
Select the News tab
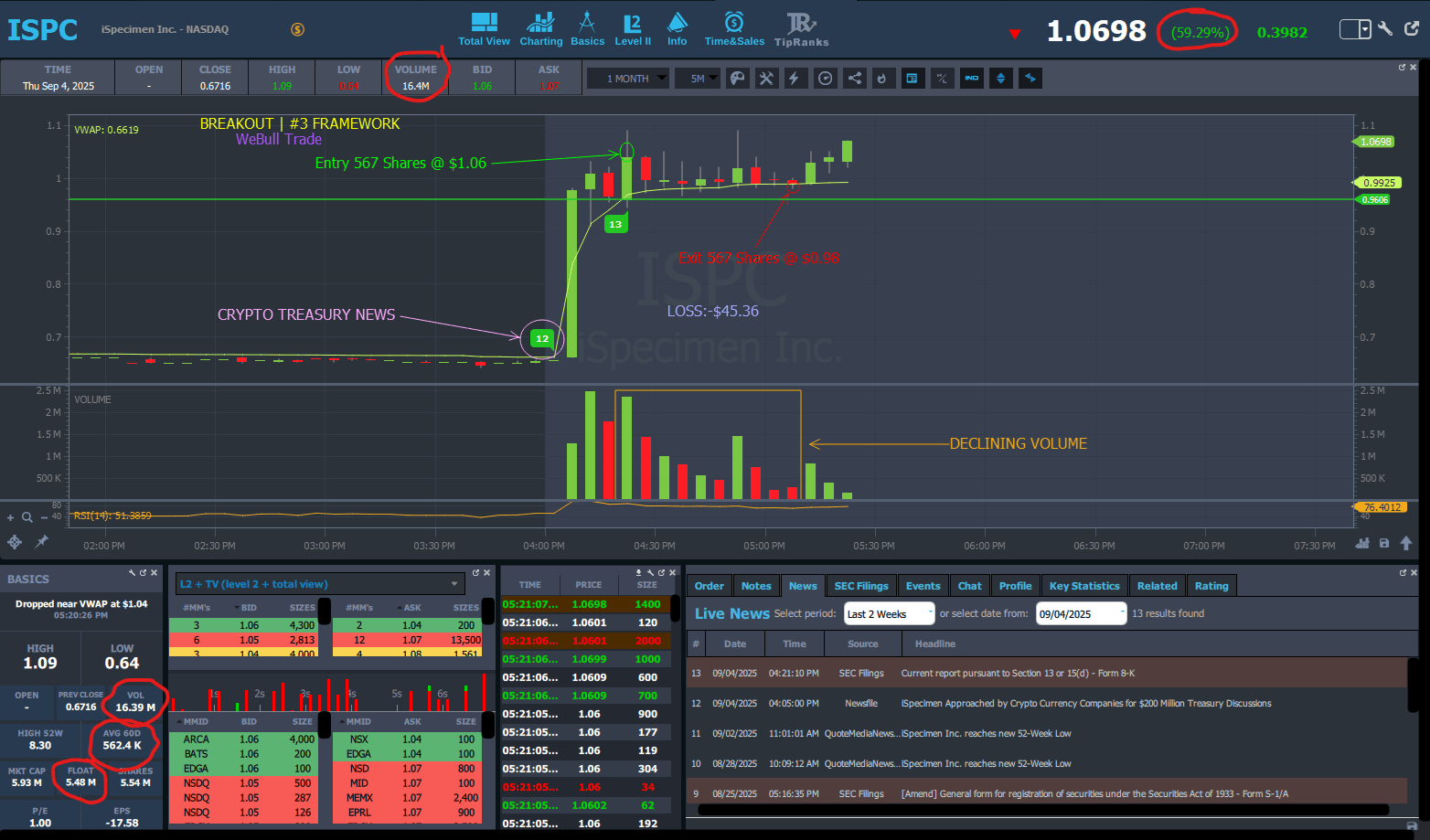tap(803, 586)
